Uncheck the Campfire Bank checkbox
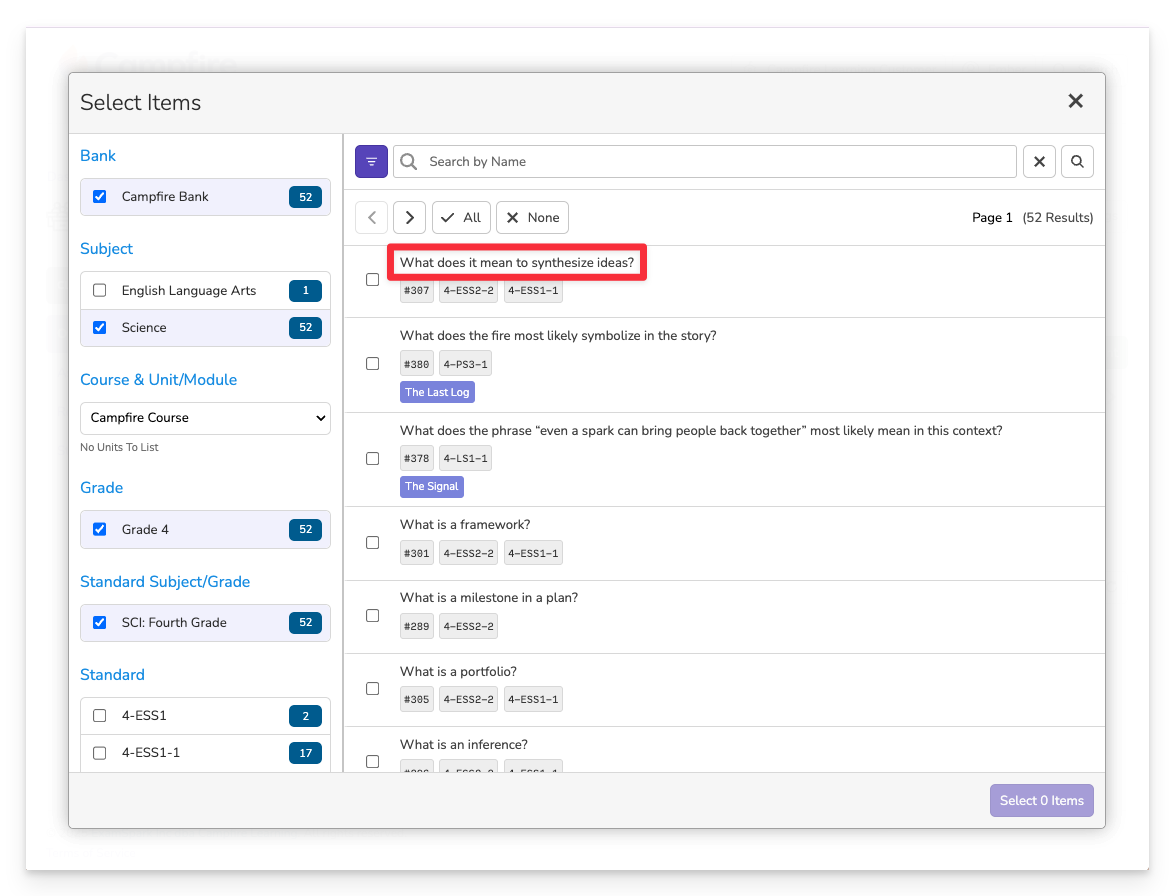 point(100,197)
